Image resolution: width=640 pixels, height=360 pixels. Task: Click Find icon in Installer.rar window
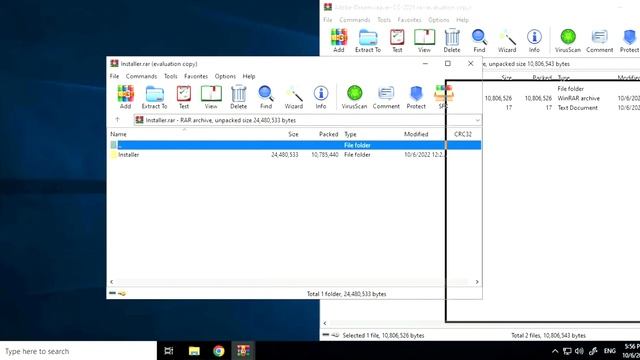tap(266, 97)
